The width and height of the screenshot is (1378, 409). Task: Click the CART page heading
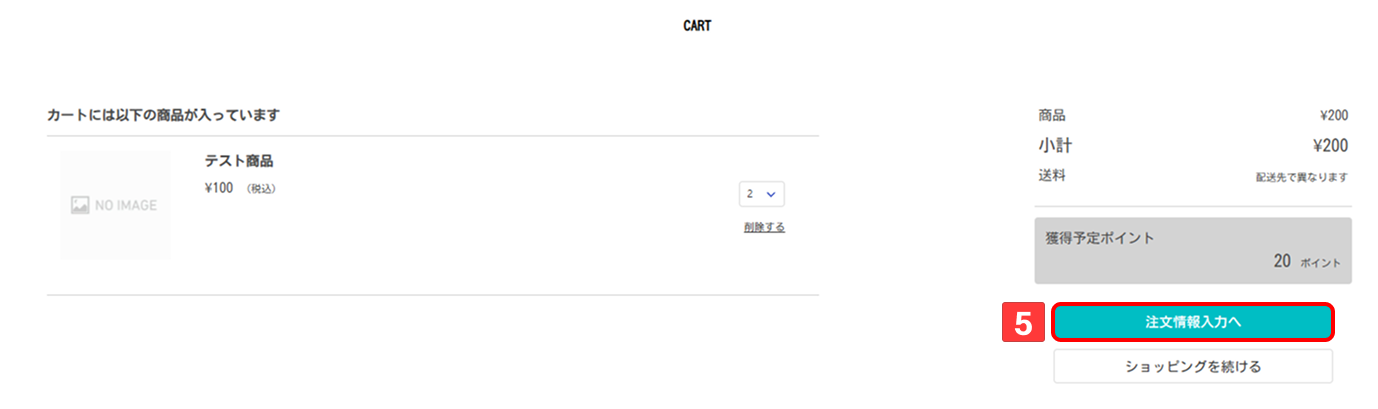point(697,26)
